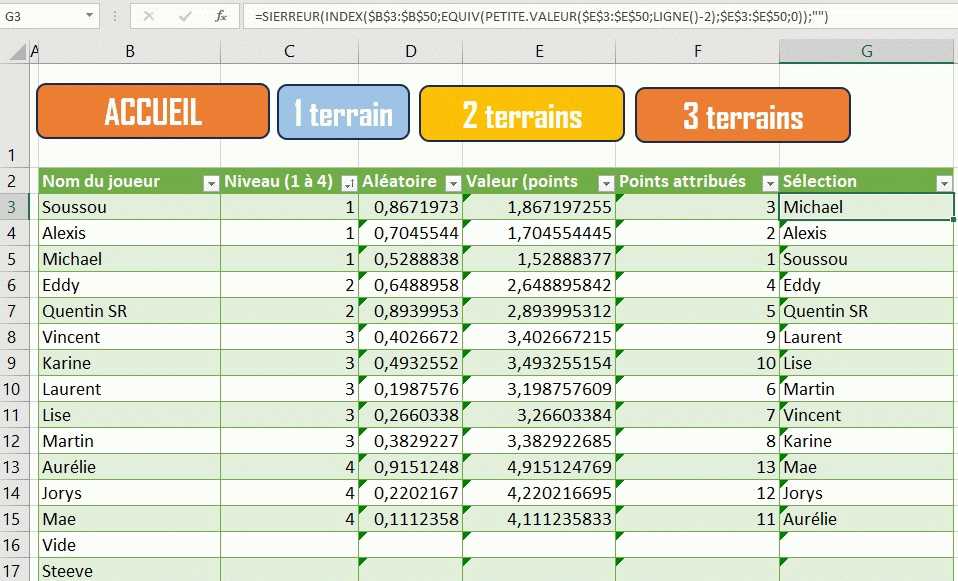The image size is (958, 581).
Task: Open Points attribués filter dropdown
Action: click(x=769, y=183)
